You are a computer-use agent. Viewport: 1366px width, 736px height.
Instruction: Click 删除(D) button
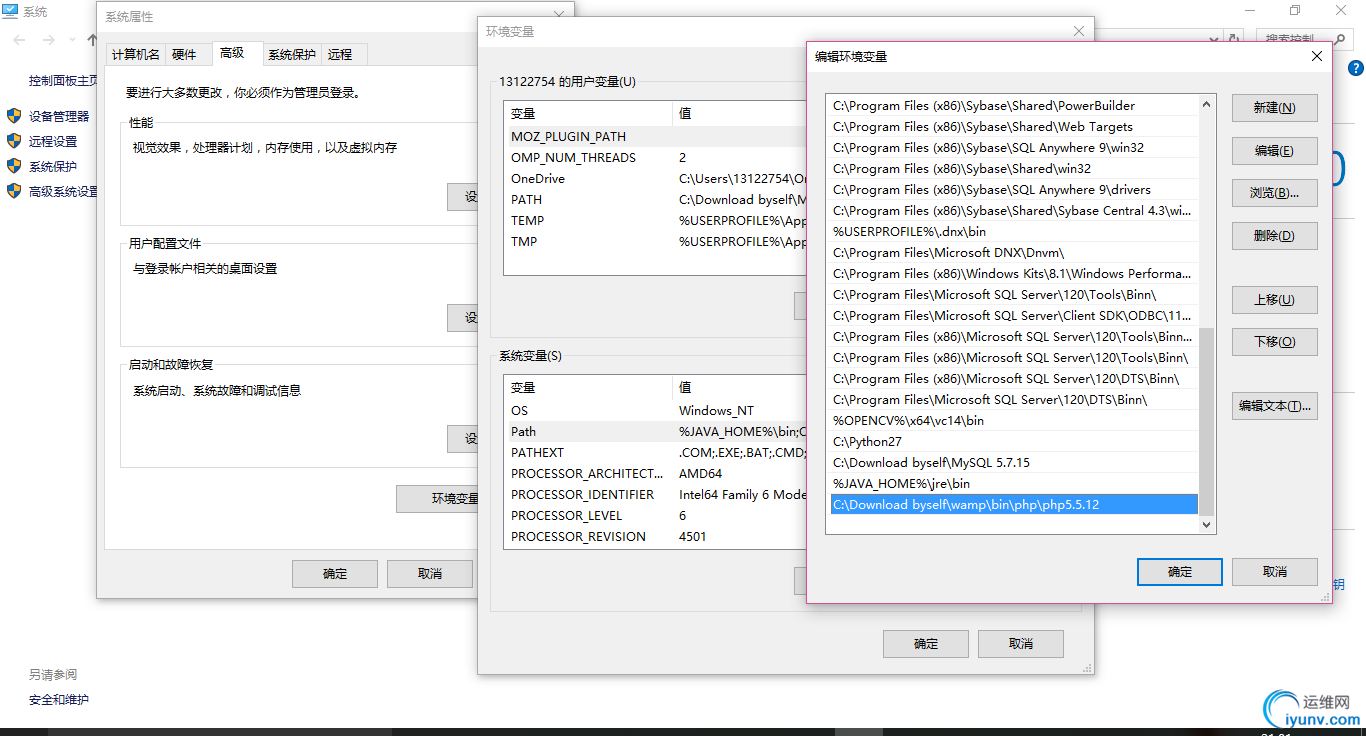(x=1274, y=236)
